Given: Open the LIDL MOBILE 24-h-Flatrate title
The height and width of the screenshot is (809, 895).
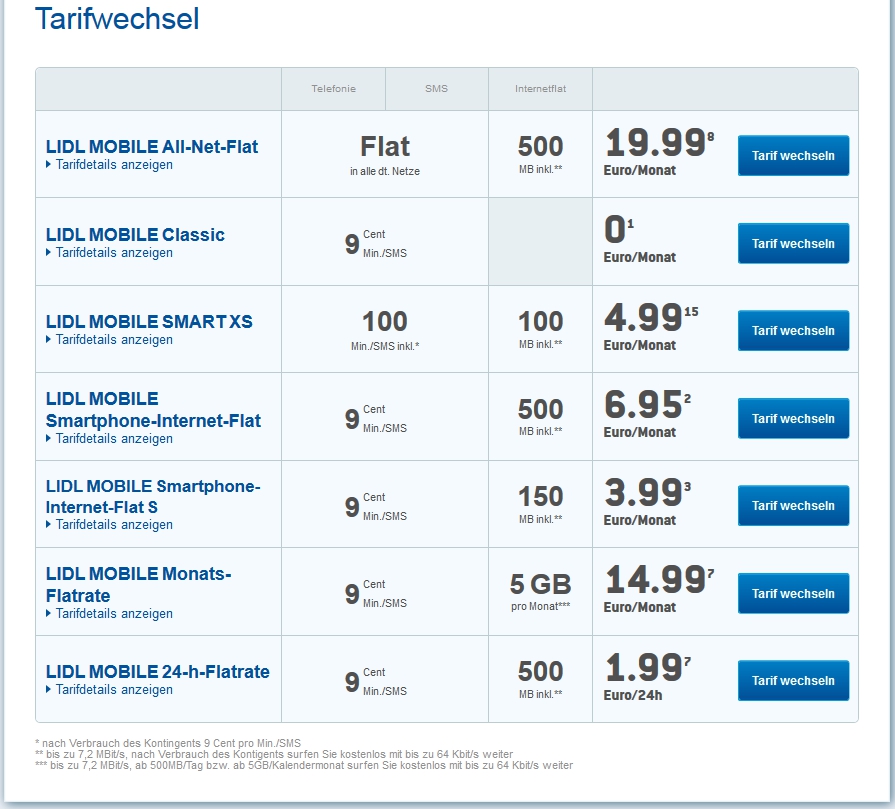Looking at the screenshot, I should pyautogui.click(x=158, y=671).
